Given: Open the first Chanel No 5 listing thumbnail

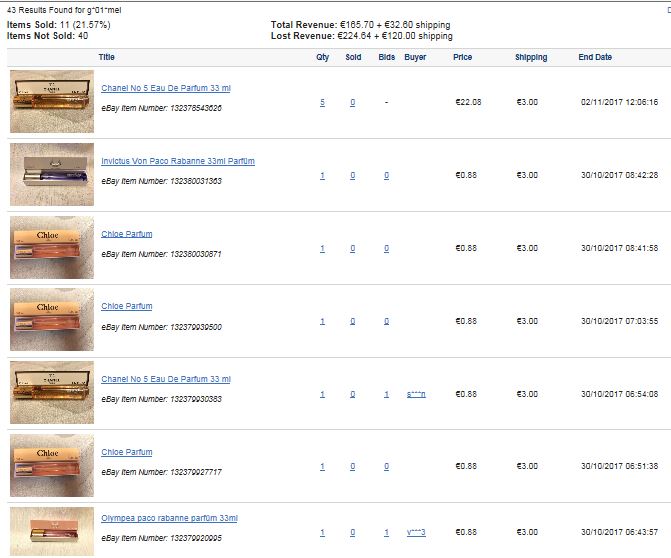Looking at the screenshot, I should pos(52,101).
